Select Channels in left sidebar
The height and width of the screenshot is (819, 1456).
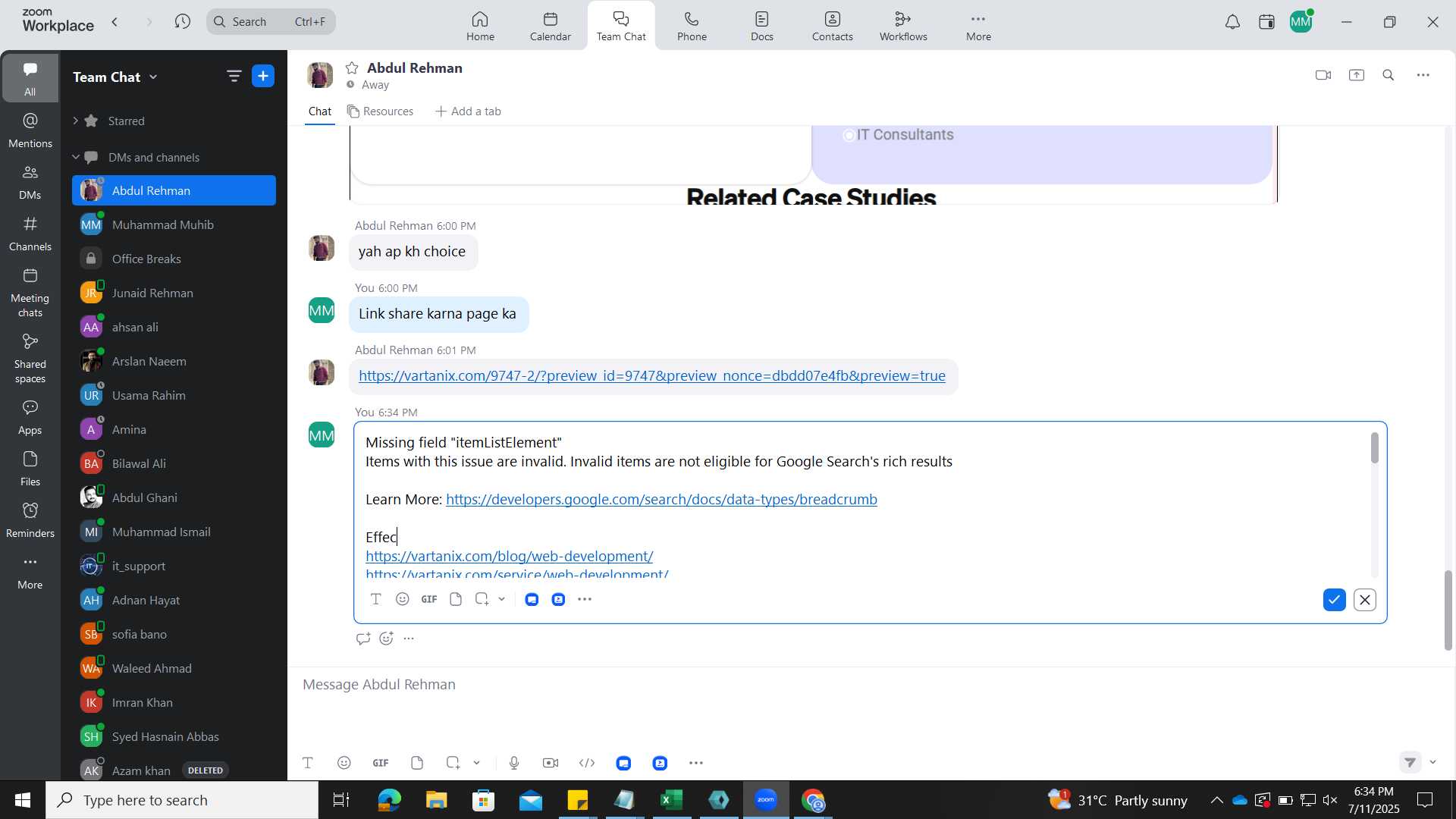point(30,234)
